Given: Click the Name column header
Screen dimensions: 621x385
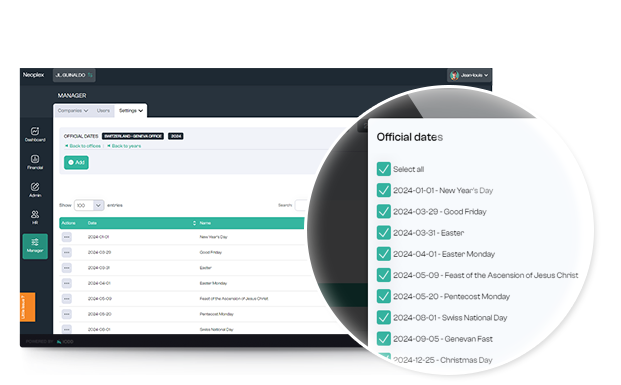Looking at the screenshot, I should (205, 223).
